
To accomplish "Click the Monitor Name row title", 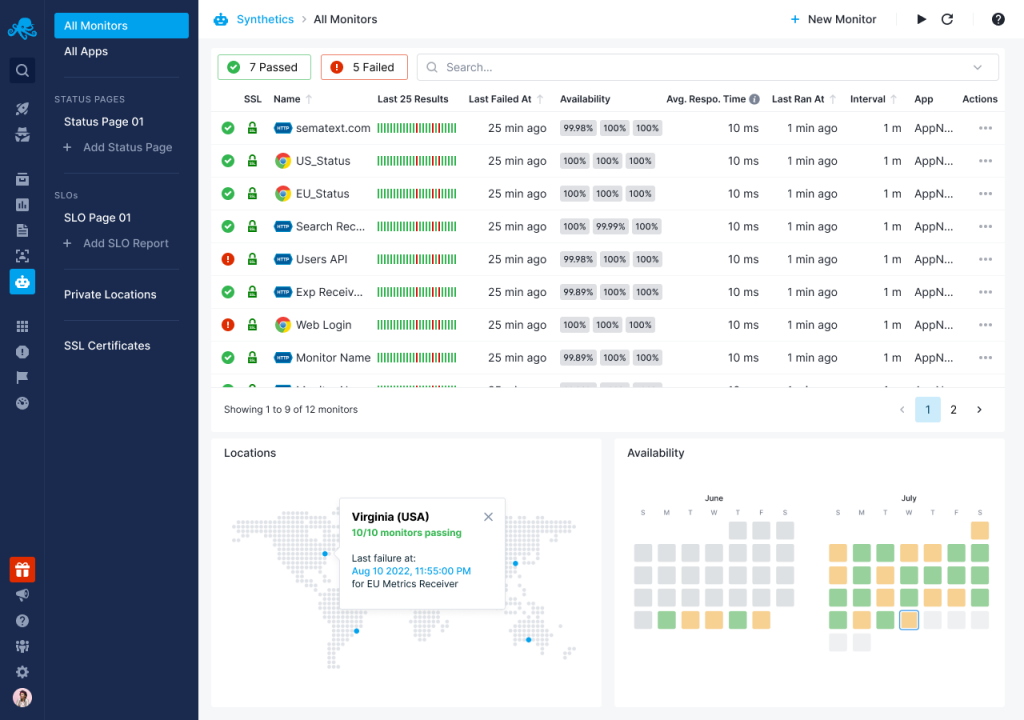I will point(333,357).
